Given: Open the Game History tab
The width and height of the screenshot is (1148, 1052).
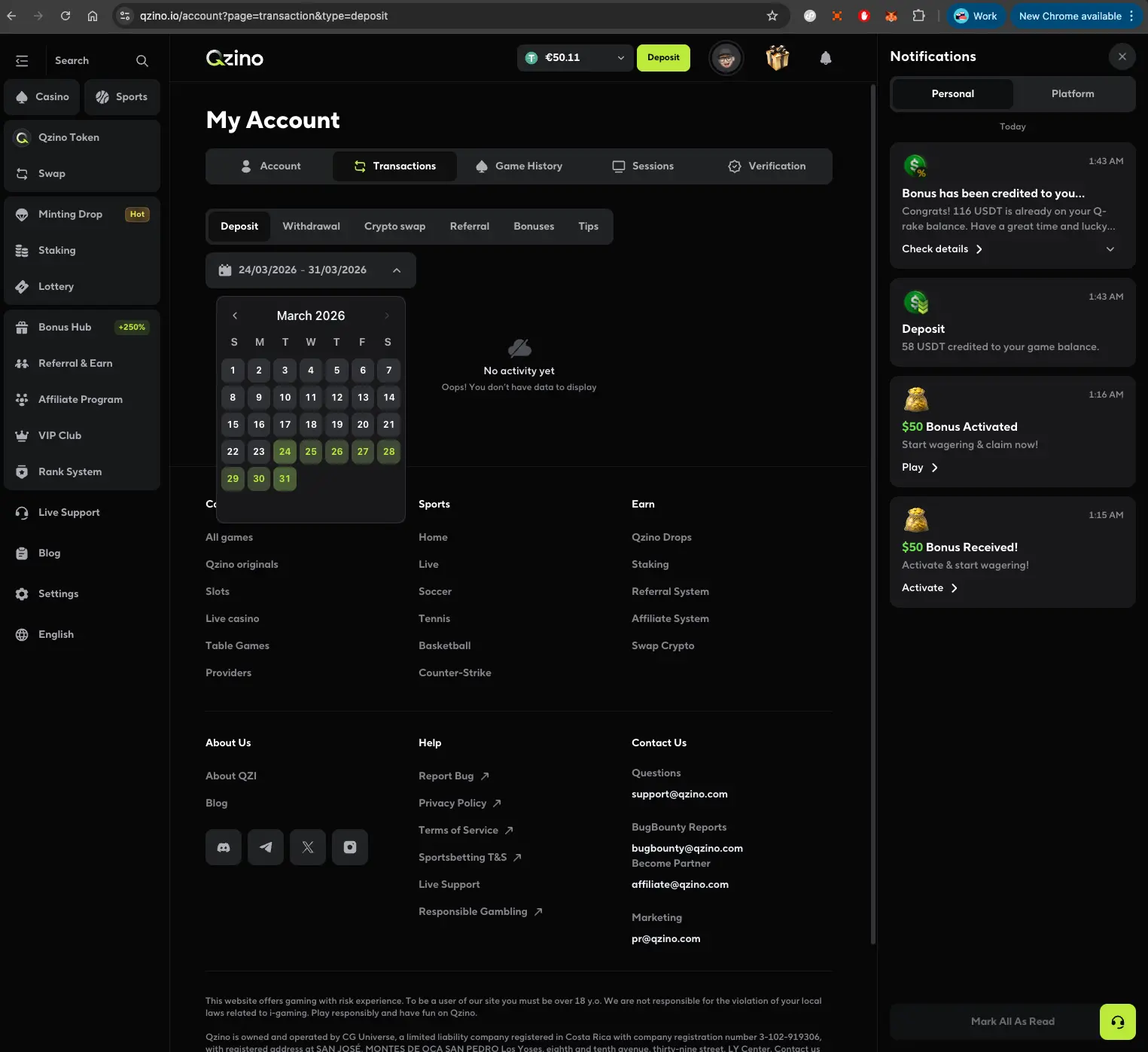Looking at the screenshot, I should (x=519, y=166).
